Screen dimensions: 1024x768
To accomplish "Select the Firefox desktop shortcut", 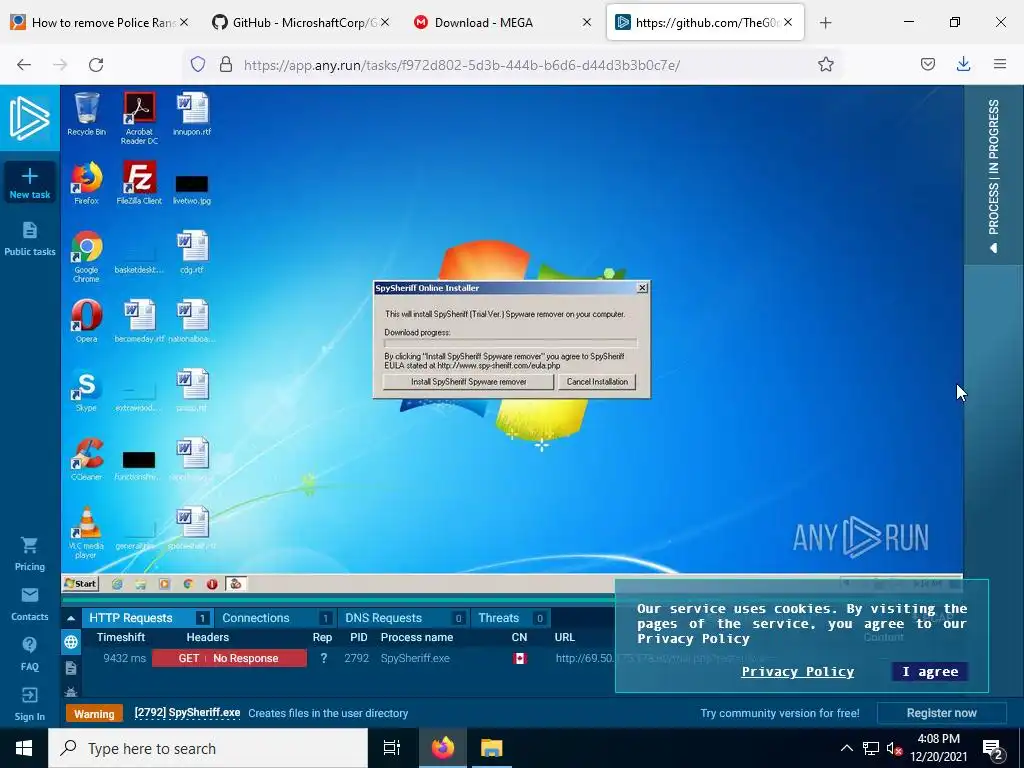I will 86,183.
